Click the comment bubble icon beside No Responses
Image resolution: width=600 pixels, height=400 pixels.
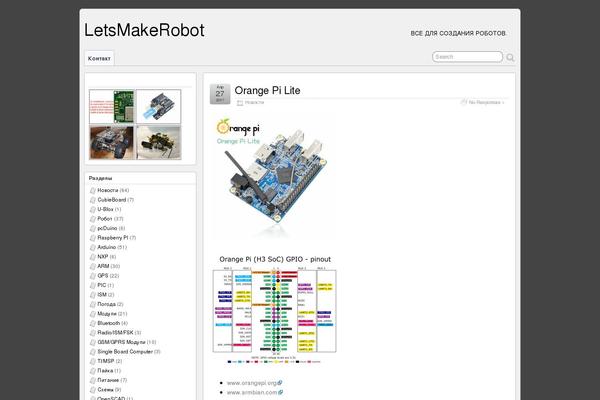pyautogui.click(x=464, y=102)
